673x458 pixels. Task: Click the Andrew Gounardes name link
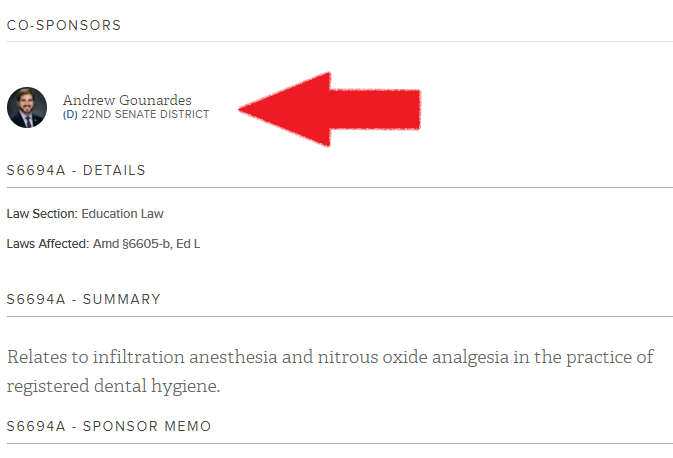click(x=127, y=100)
